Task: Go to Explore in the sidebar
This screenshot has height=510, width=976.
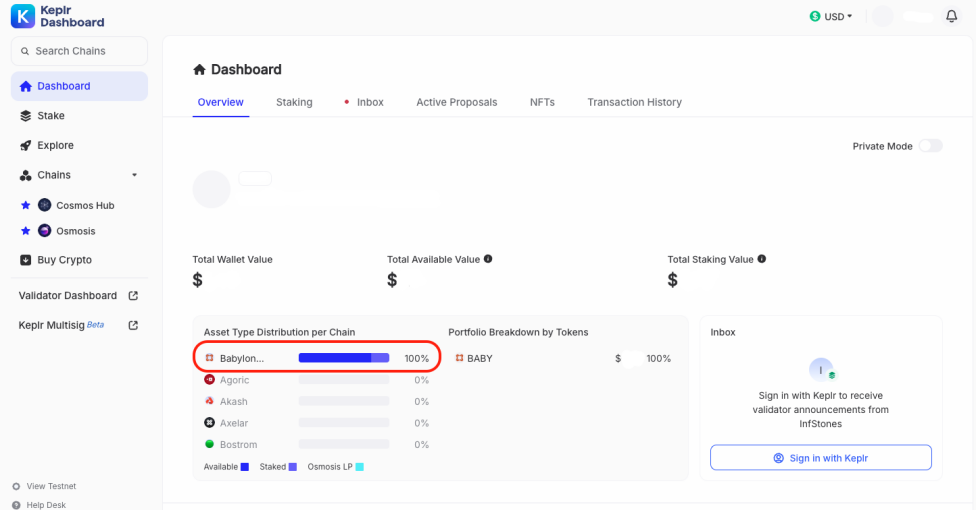Action: [55, 145]
